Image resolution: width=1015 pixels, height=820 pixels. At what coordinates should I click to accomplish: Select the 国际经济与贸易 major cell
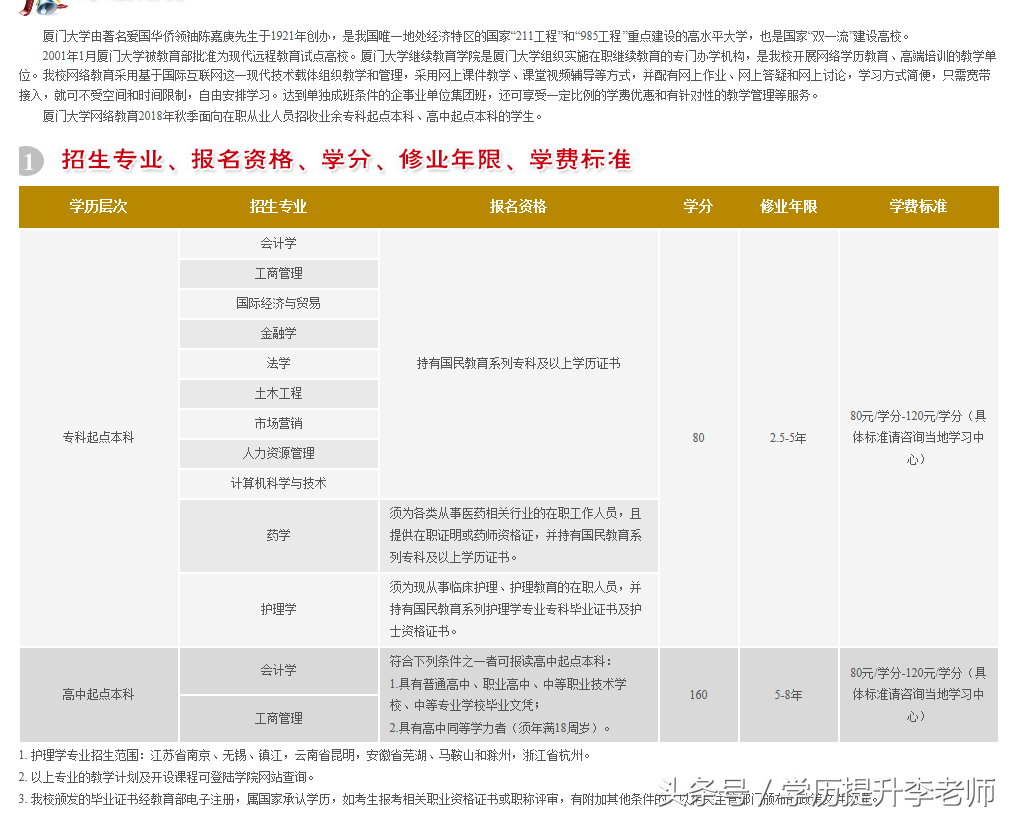point(278,304)
